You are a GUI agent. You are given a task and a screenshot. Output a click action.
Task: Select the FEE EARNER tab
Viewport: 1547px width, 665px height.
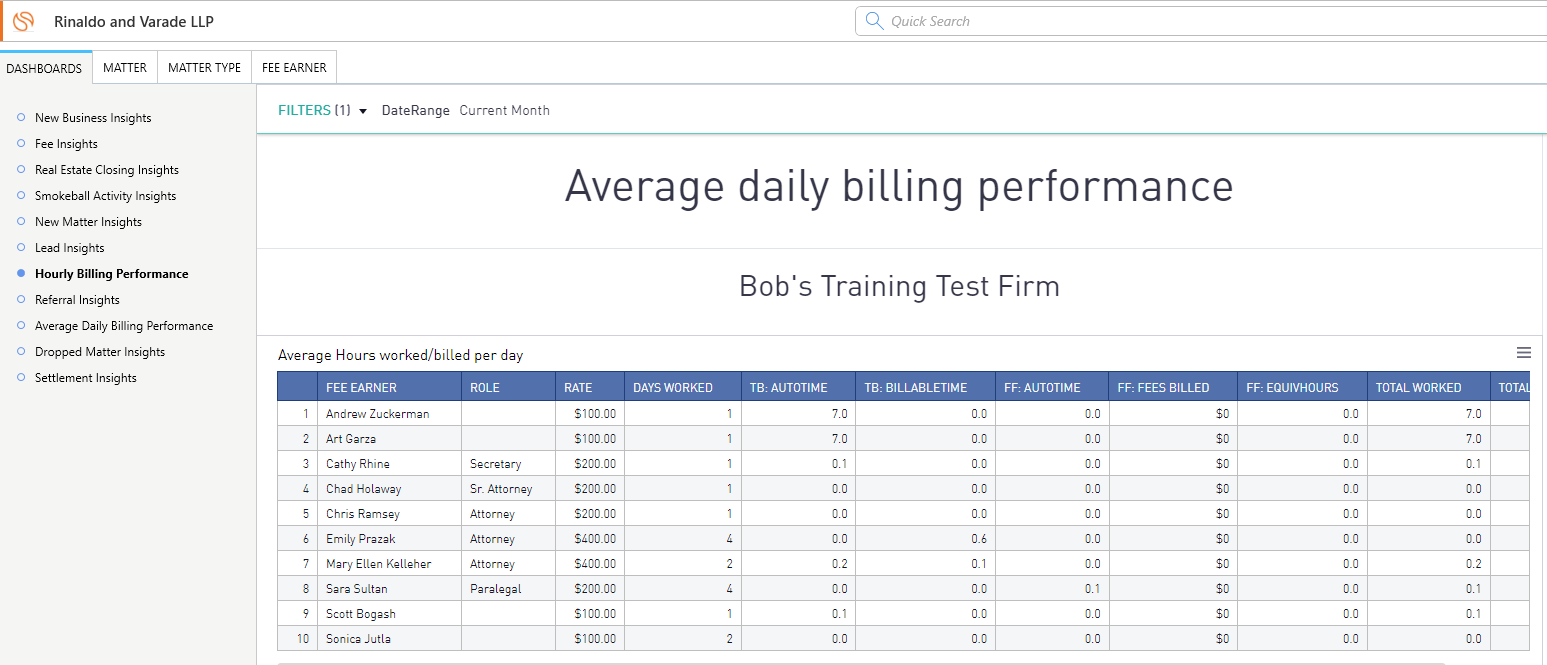tap(294, 68)
